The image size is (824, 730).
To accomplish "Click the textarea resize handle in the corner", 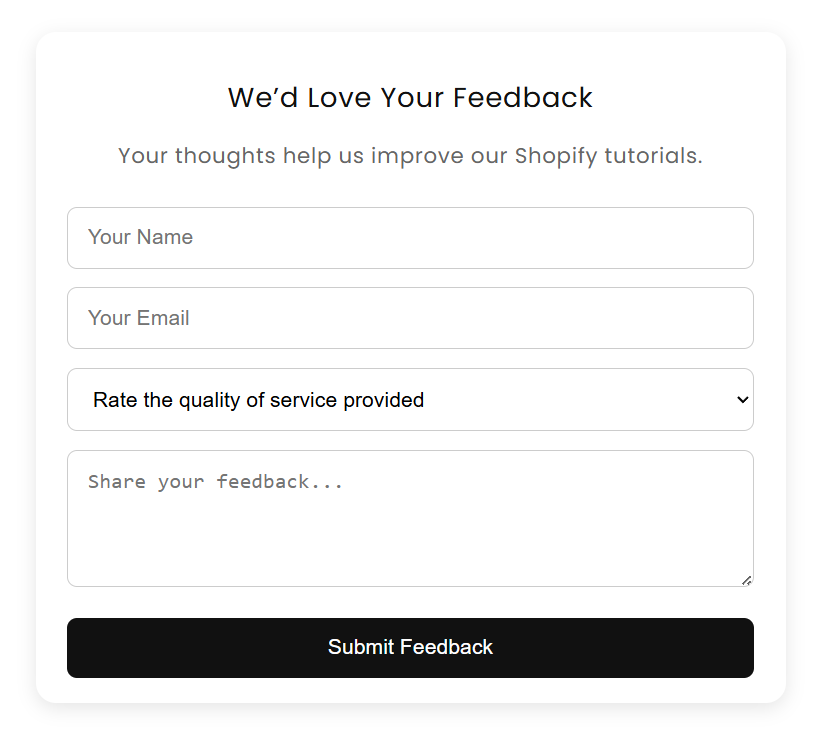I will pos(746,580).
